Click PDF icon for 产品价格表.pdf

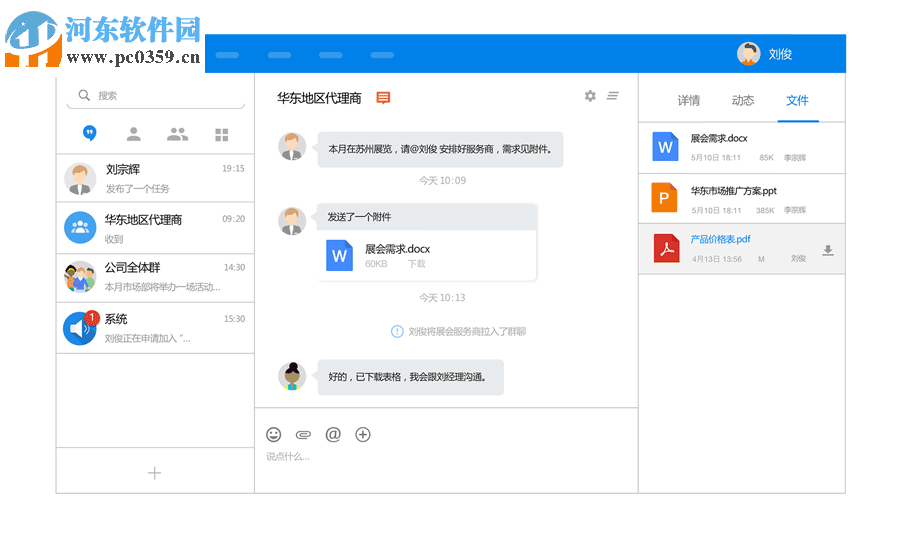point(666,248)
